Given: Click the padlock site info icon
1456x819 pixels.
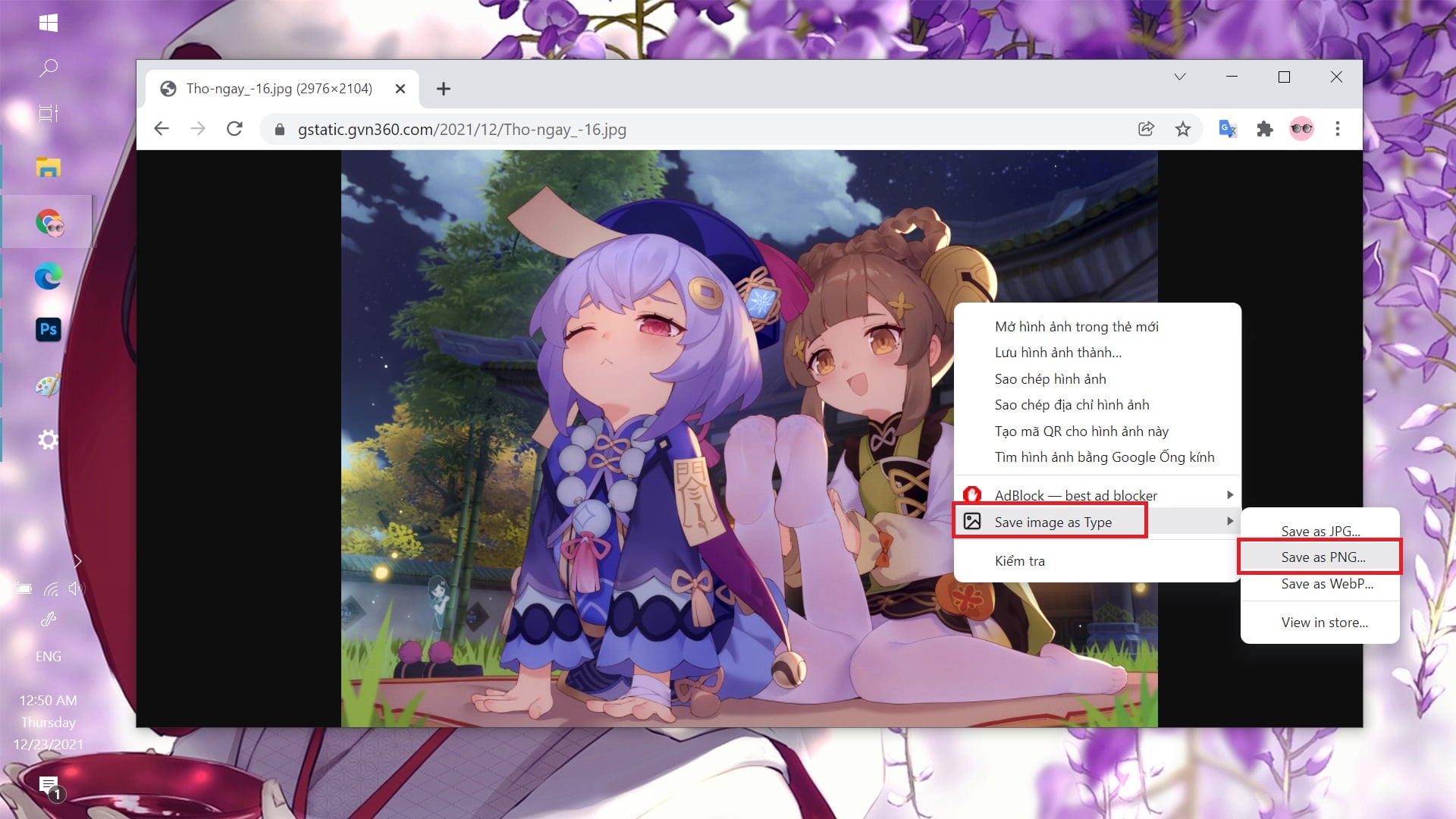Looking at the screenshot, I should coord(280,130).
